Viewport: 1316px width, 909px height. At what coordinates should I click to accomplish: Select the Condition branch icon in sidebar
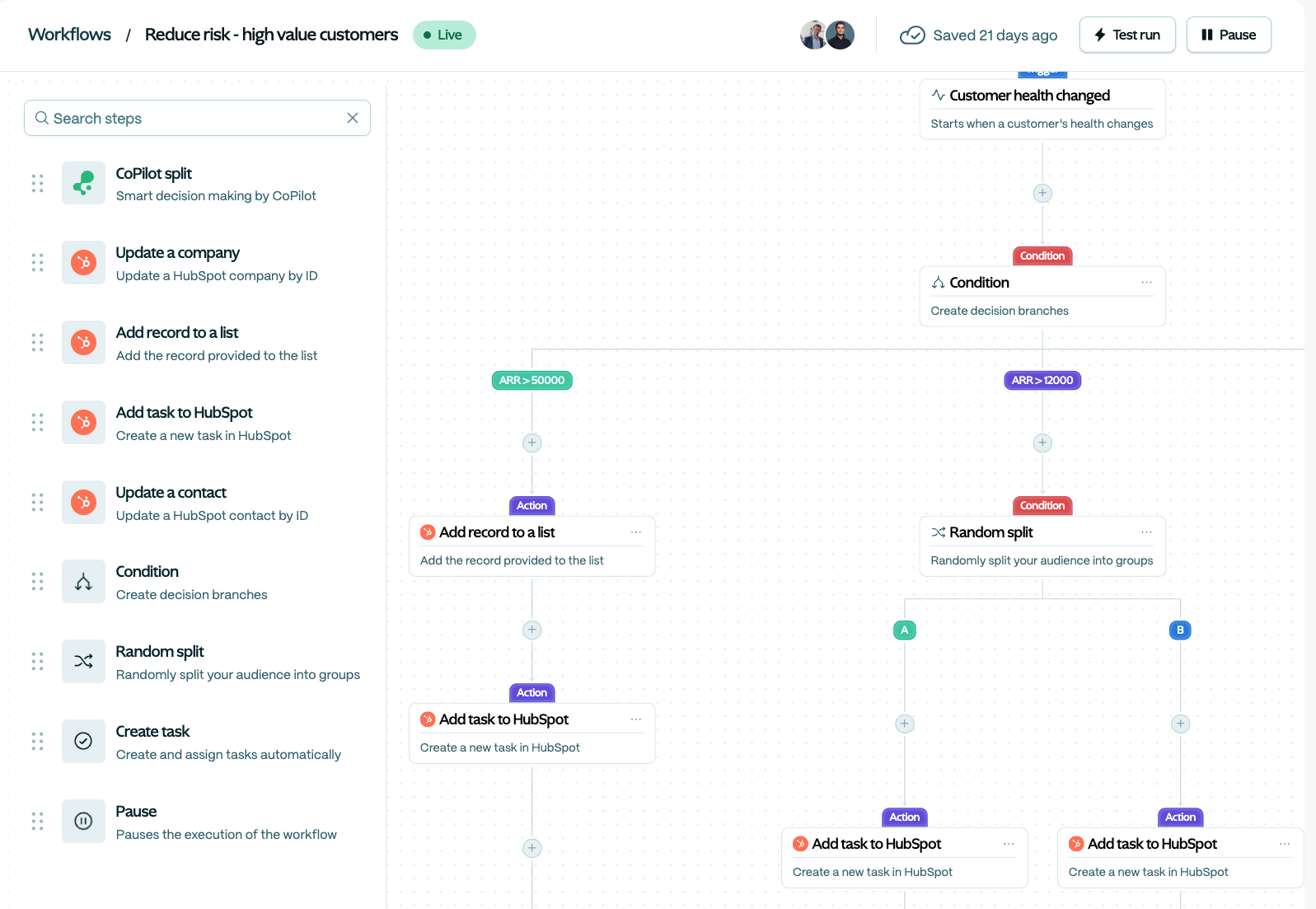pos(83,582)
